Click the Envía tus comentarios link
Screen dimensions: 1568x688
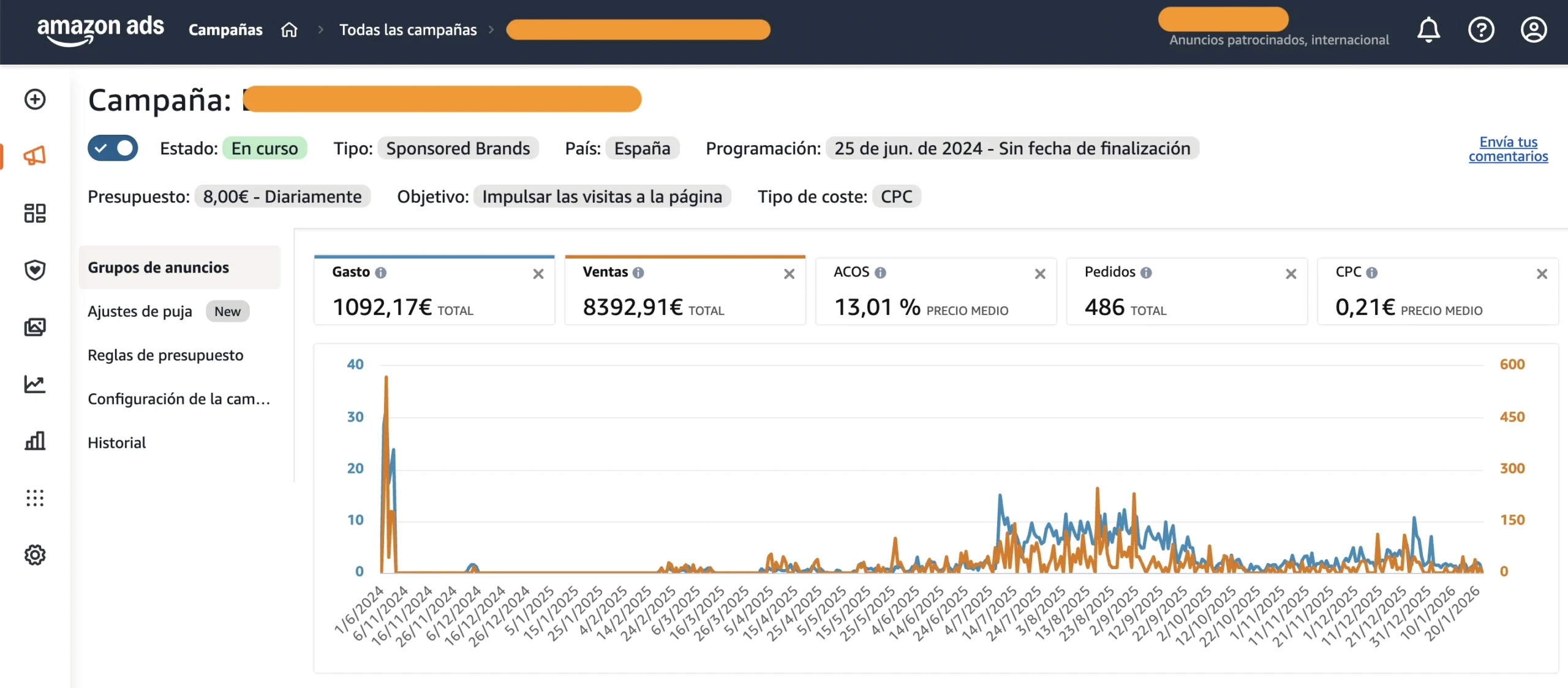click(1508, 149)
